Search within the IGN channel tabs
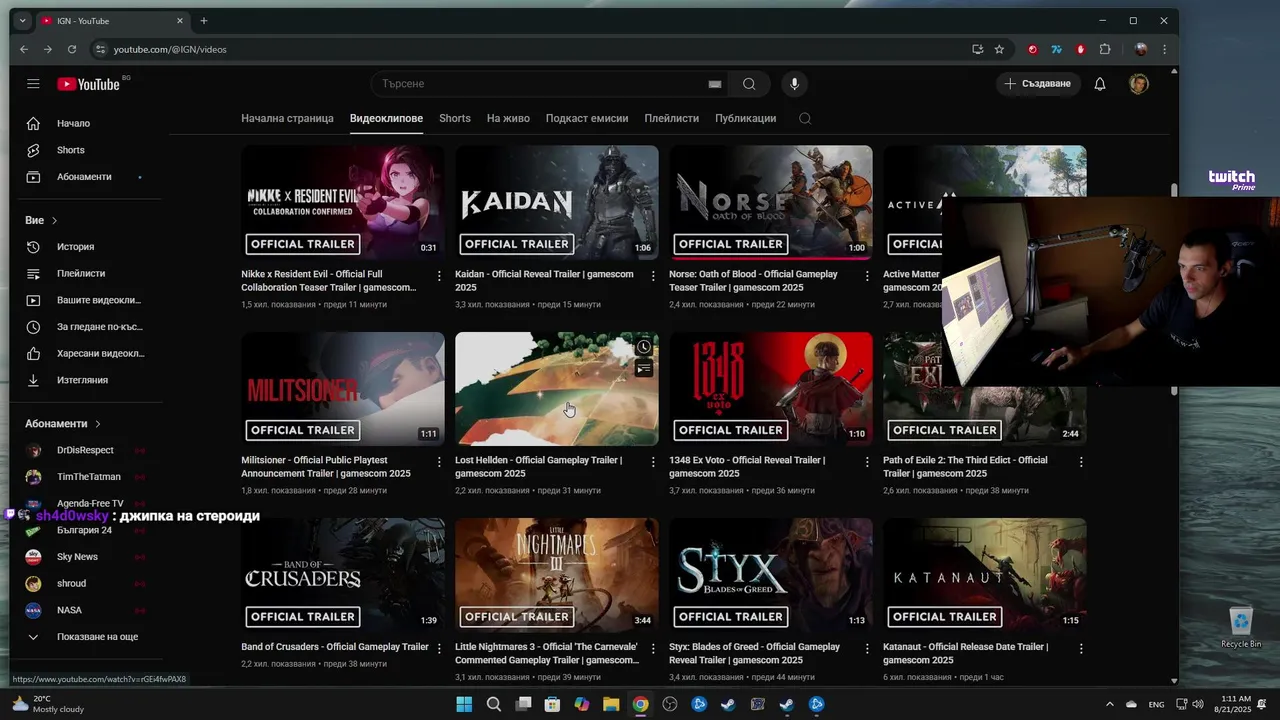Image resolution: width=1280 pixels, height=720 pixels. [x=805, y=118]
